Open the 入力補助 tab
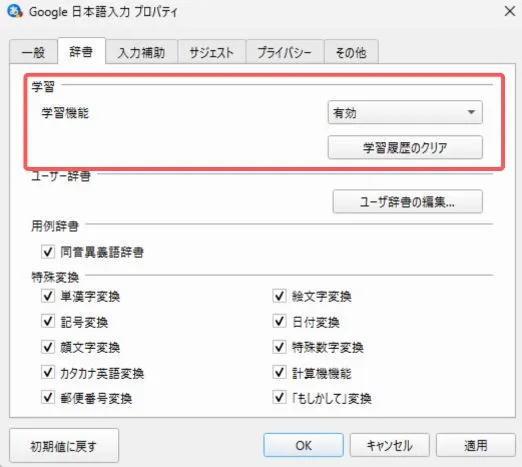The image size is (522, 467). 141,52
